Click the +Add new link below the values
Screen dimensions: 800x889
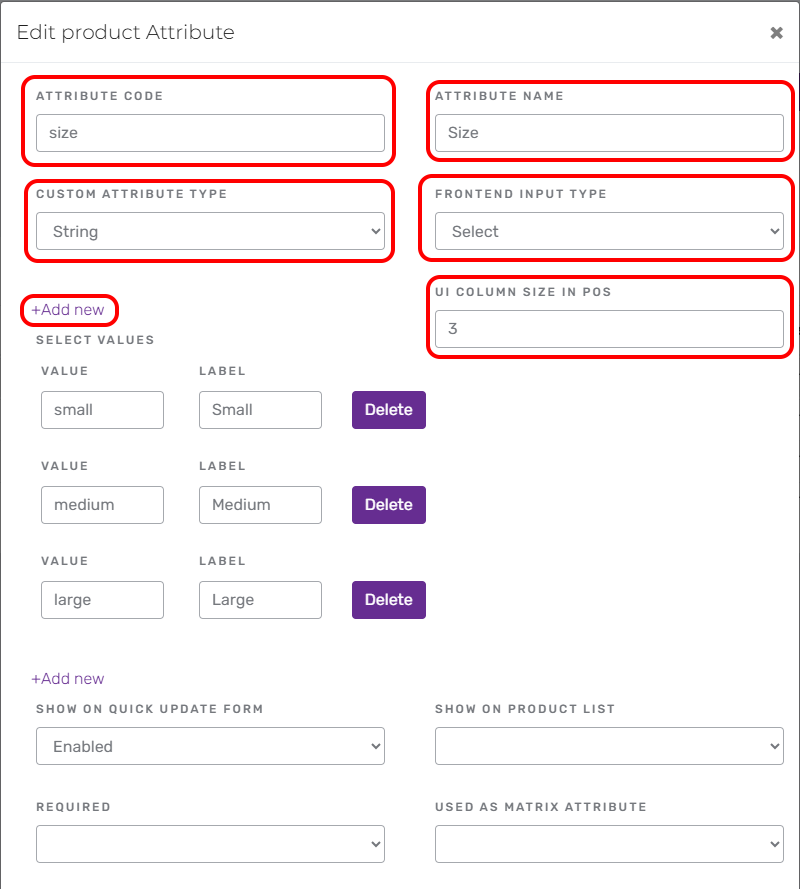[x=67, y=679]
